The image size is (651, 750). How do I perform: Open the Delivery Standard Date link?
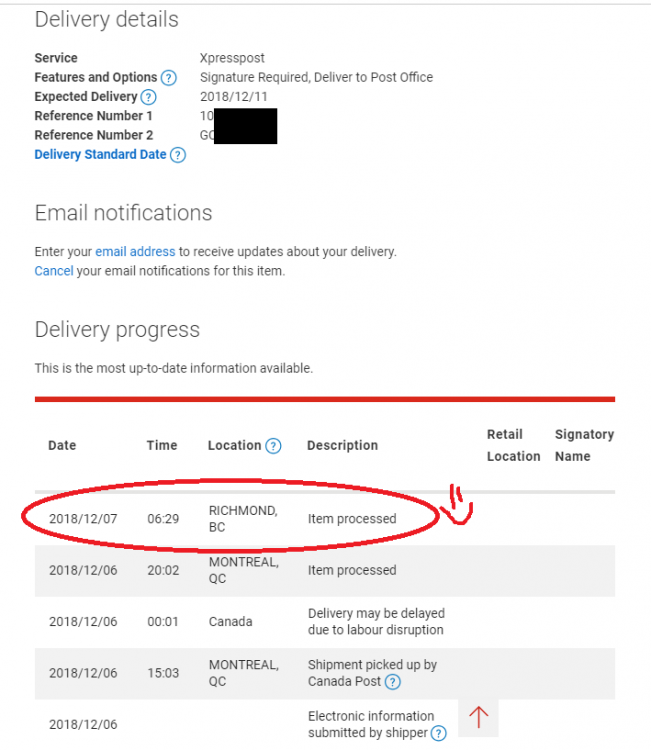pos(100,155)
